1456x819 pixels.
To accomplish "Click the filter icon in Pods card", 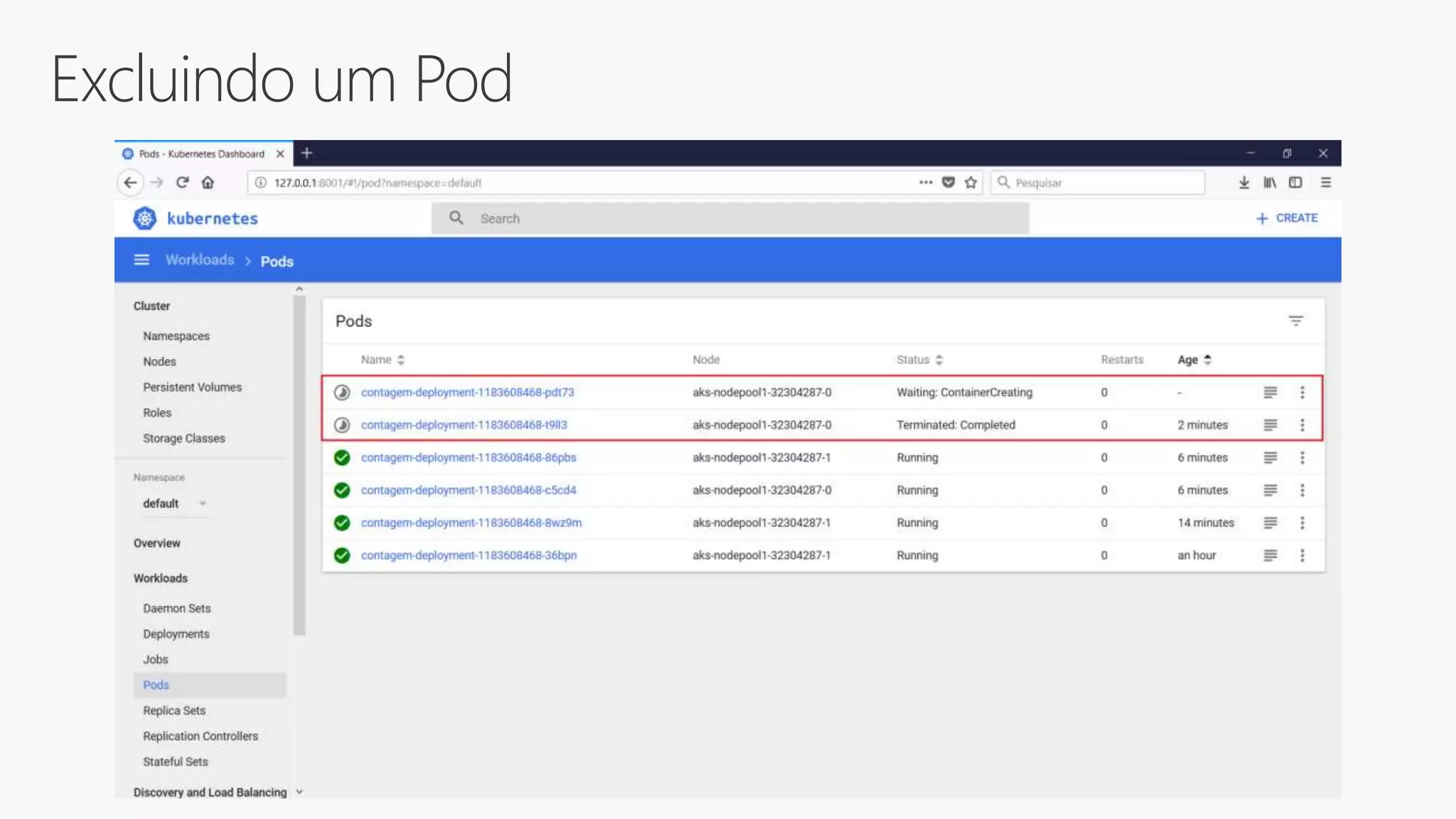I will (x=1295, y=321).
